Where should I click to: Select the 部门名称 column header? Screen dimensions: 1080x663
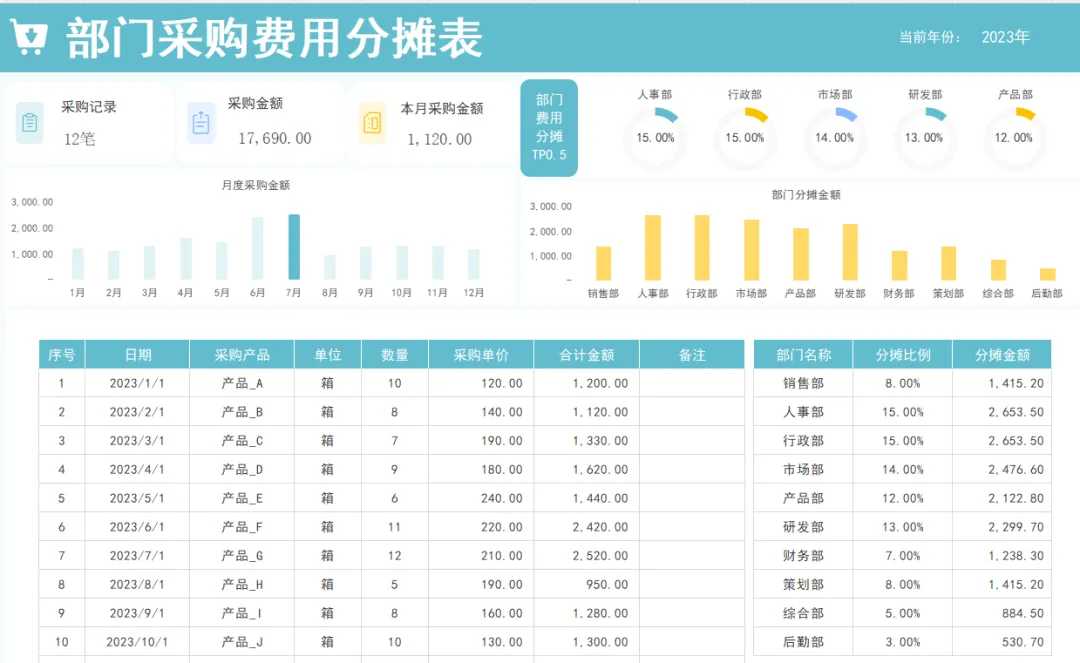click(803, 355)
